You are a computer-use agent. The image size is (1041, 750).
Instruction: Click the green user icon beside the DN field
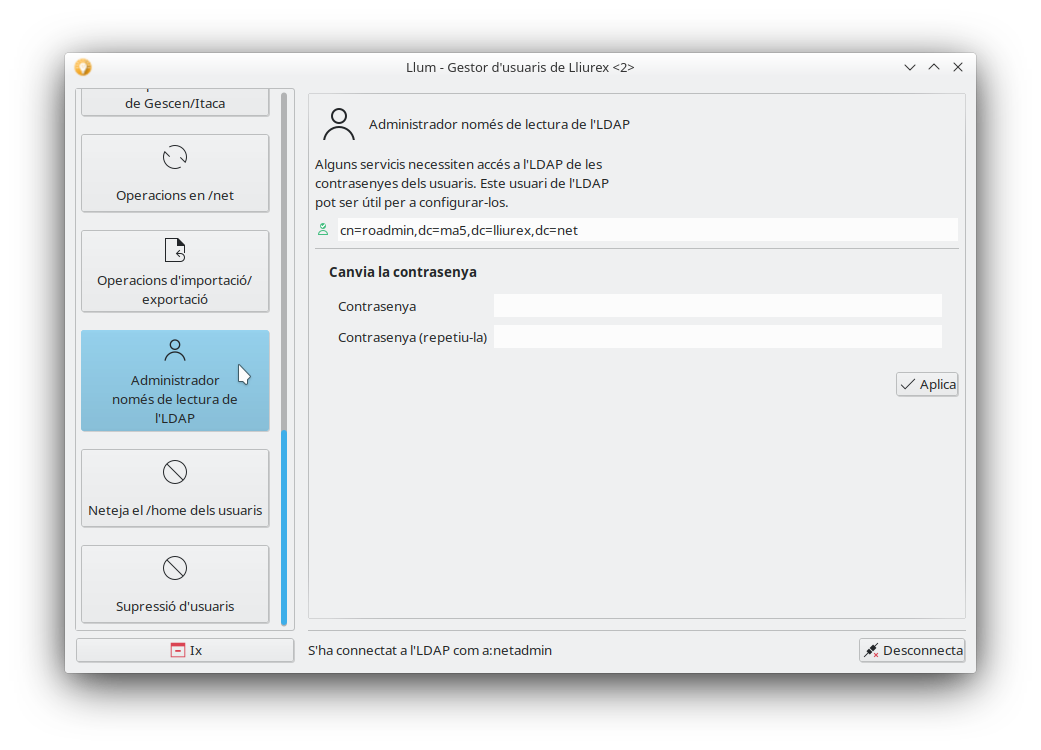point(323,230)
